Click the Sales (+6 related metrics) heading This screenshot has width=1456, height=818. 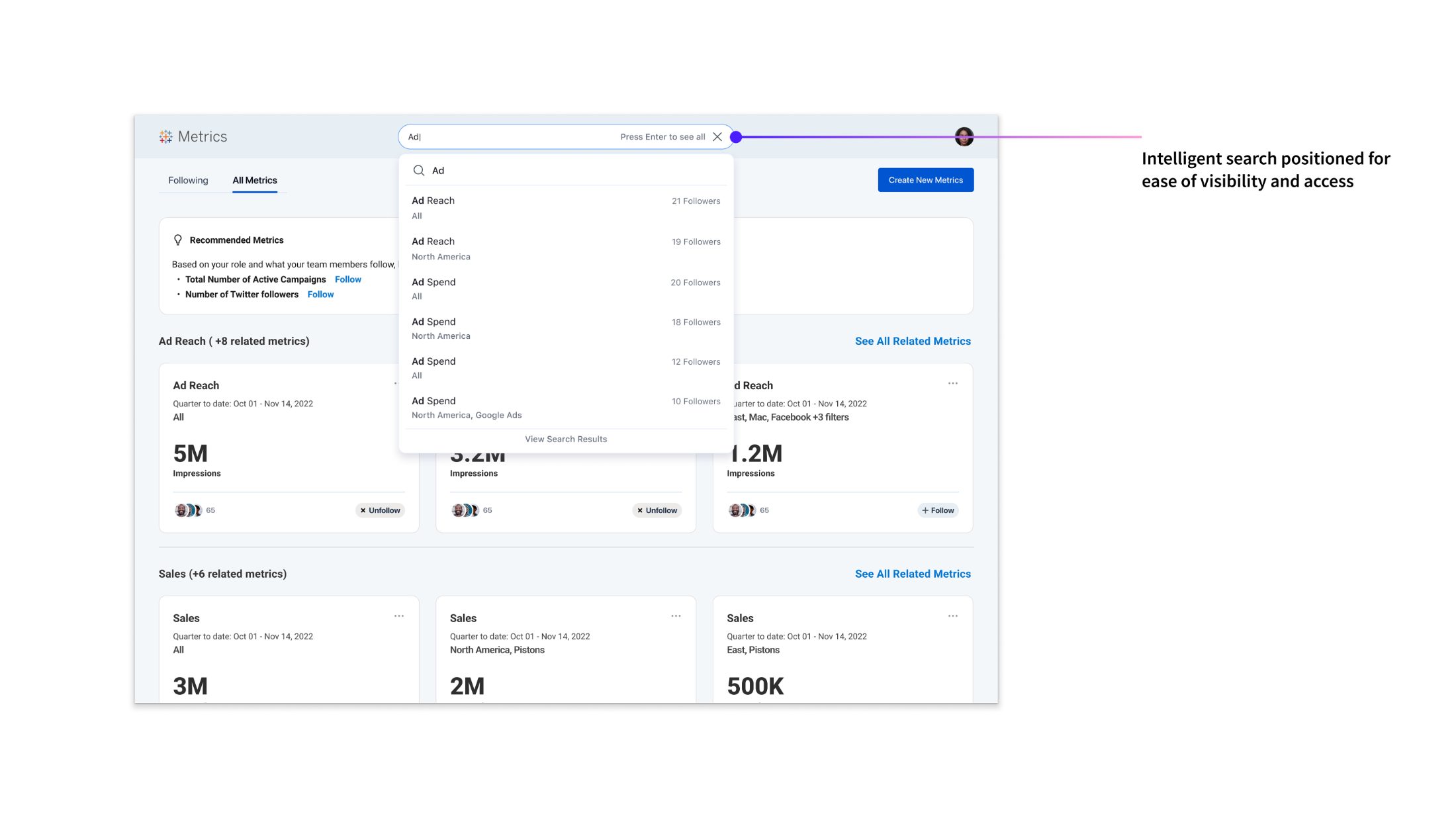click(222, 574)
